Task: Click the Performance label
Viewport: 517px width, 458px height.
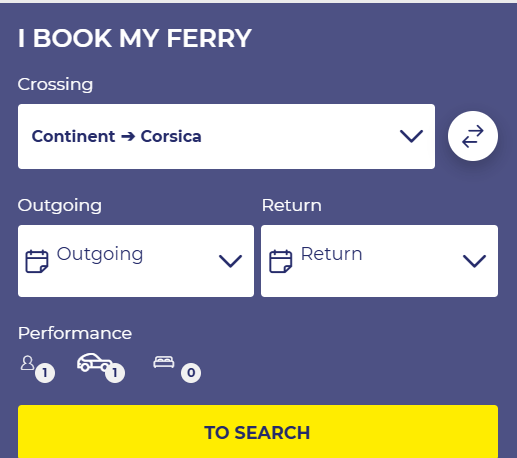Action: point(75,333)
